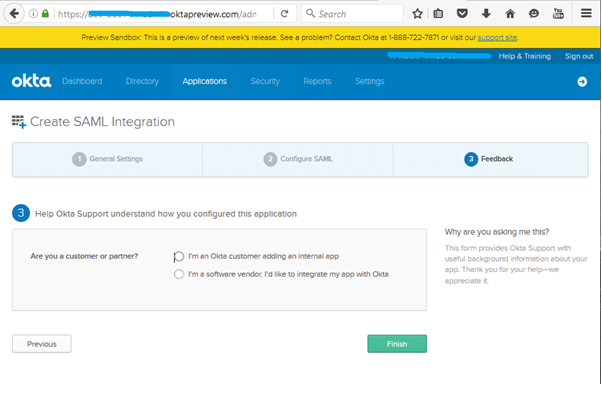Click the 'Why are you asking me this?' heading

point(496,232)
